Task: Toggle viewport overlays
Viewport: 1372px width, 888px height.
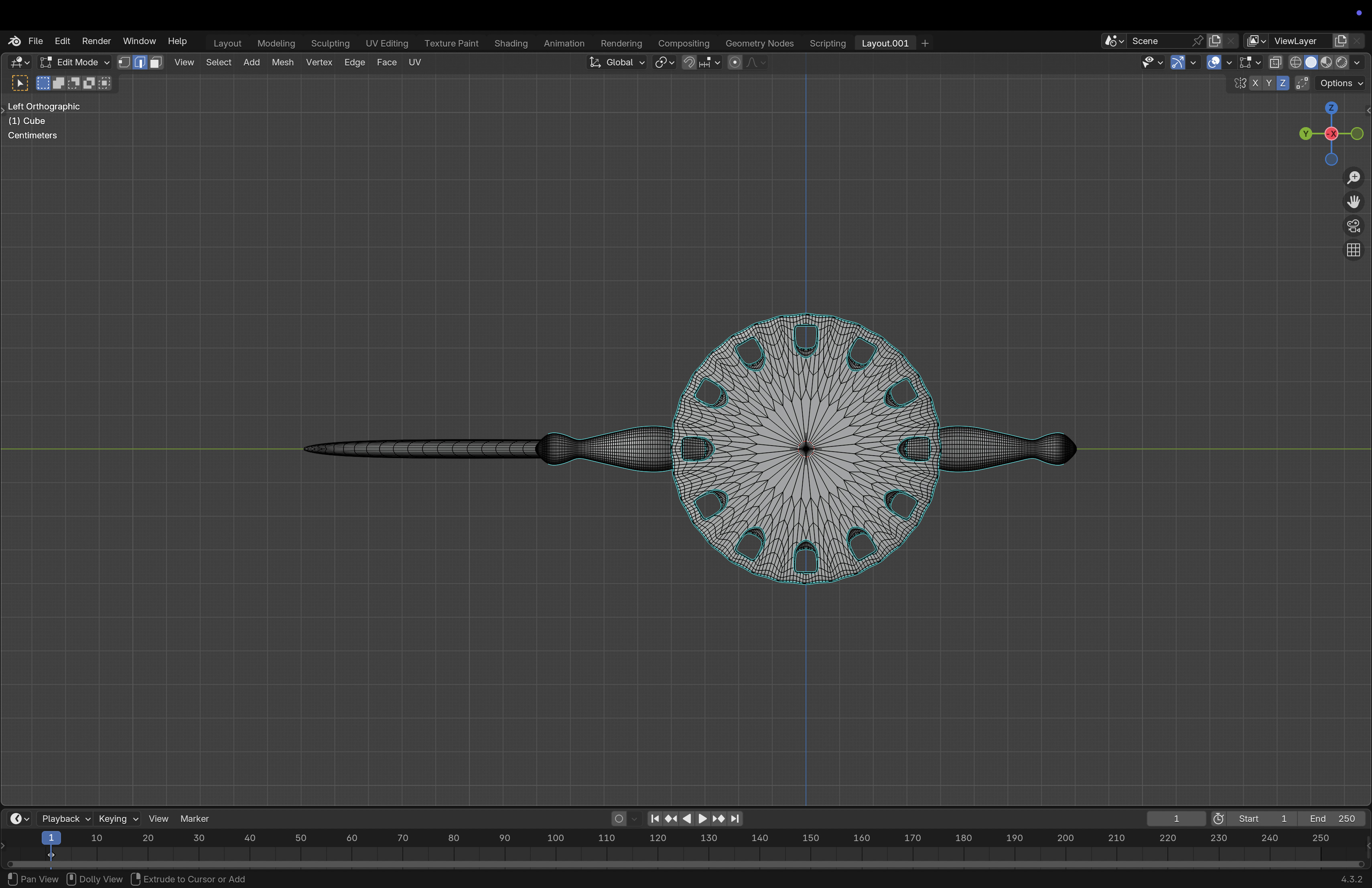Action: [1214, 62]
